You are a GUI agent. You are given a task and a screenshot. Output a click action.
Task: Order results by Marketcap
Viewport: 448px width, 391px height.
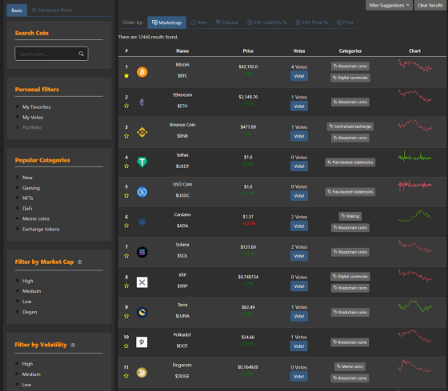[167, 23]
